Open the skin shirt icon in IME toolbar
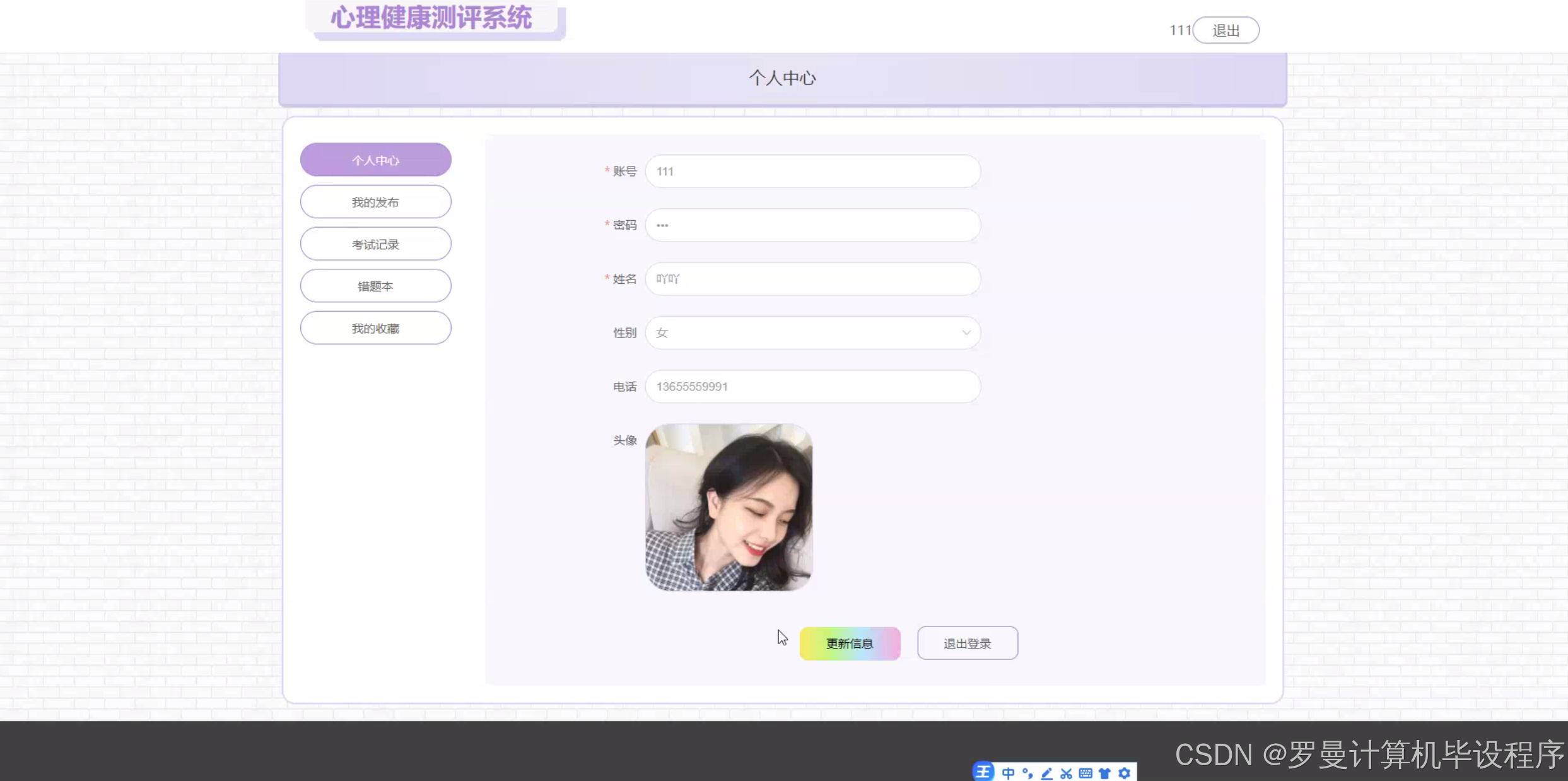 (1104, 773)
